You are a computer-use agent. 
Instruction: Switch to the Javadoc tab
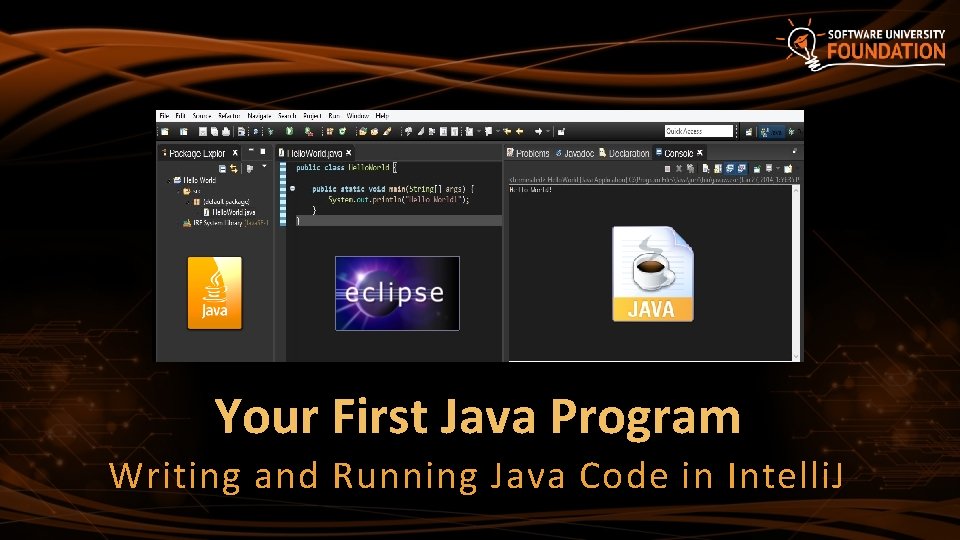pyautogui.click(x=574, y=153)
